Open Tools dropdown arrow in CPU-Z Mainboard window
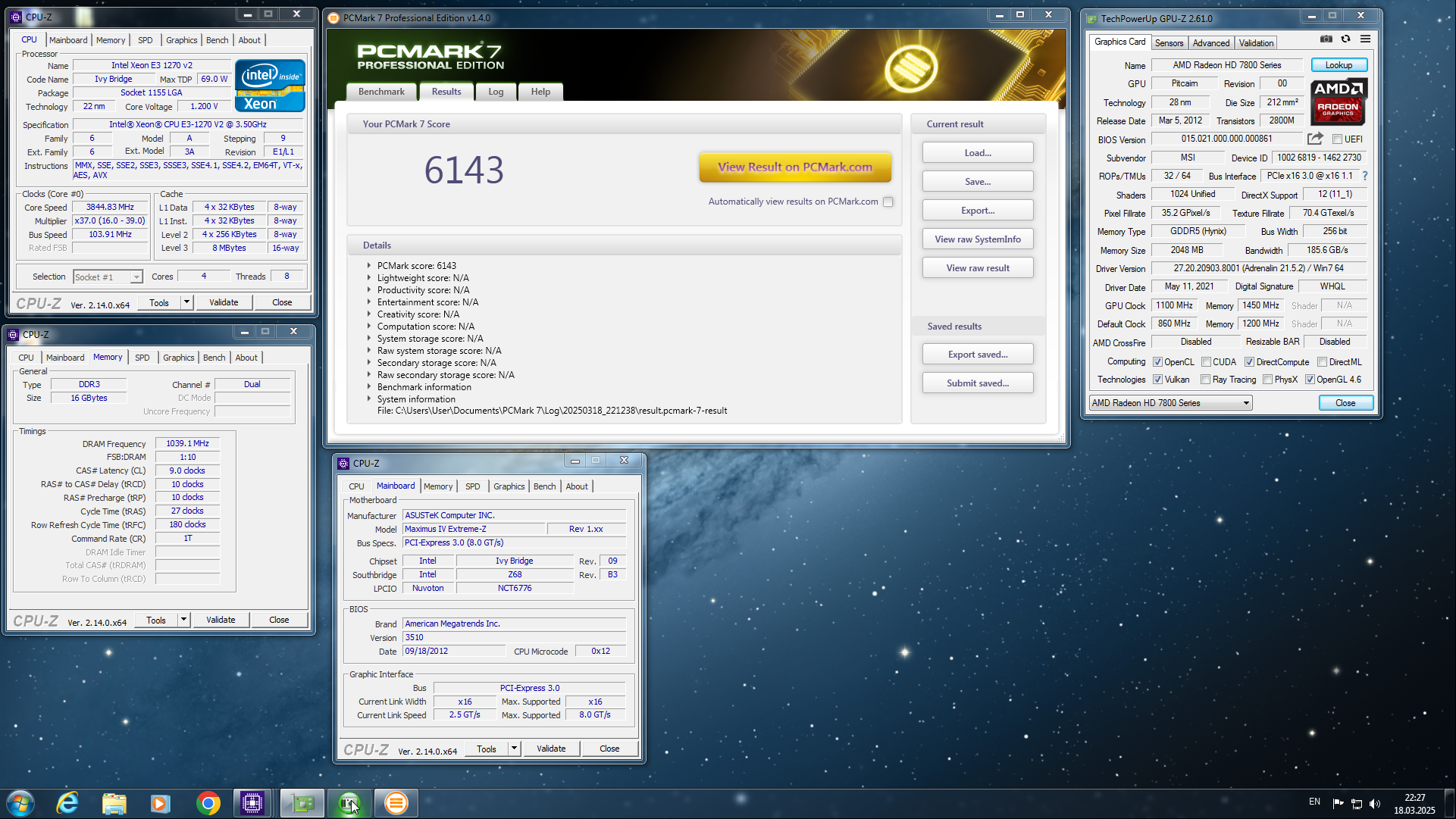The image size is (1456, 819). coord(514,749)
